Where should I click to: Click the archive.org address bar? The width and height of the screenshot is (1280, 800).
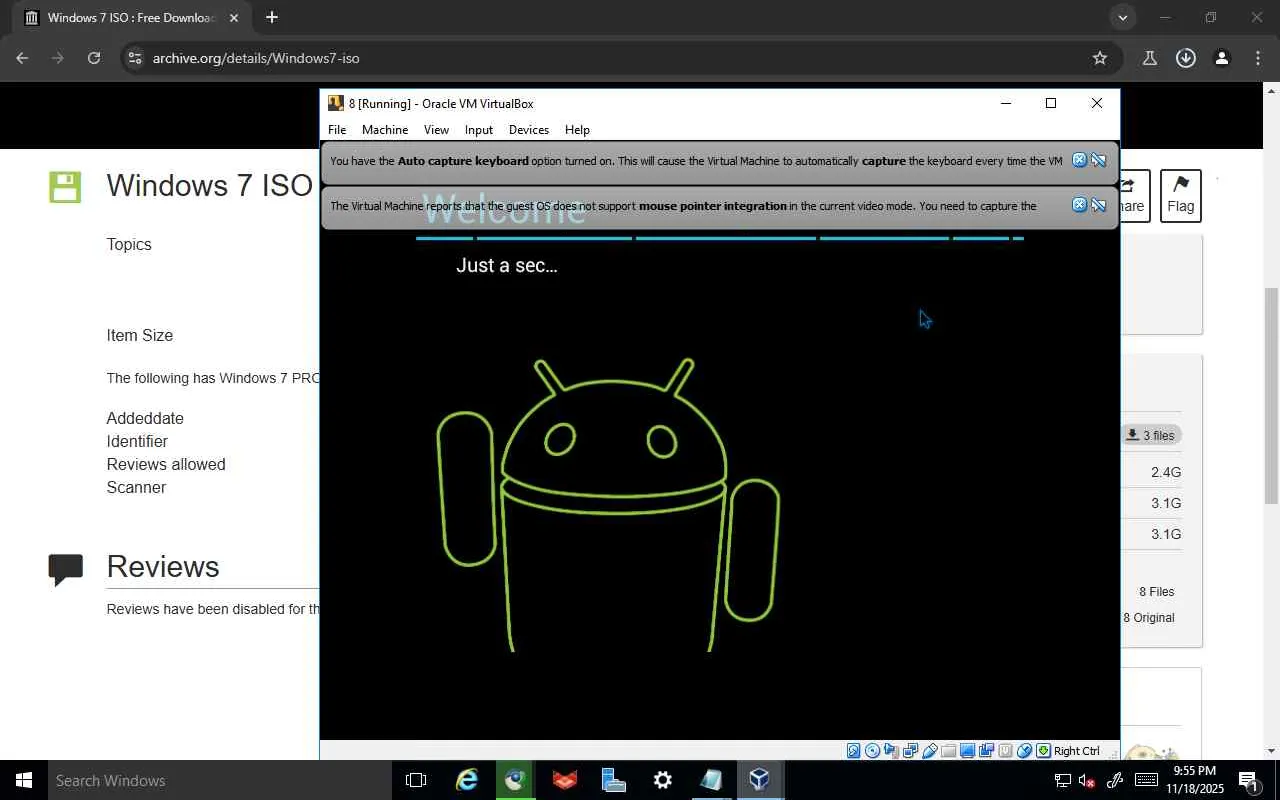[620, 58]
